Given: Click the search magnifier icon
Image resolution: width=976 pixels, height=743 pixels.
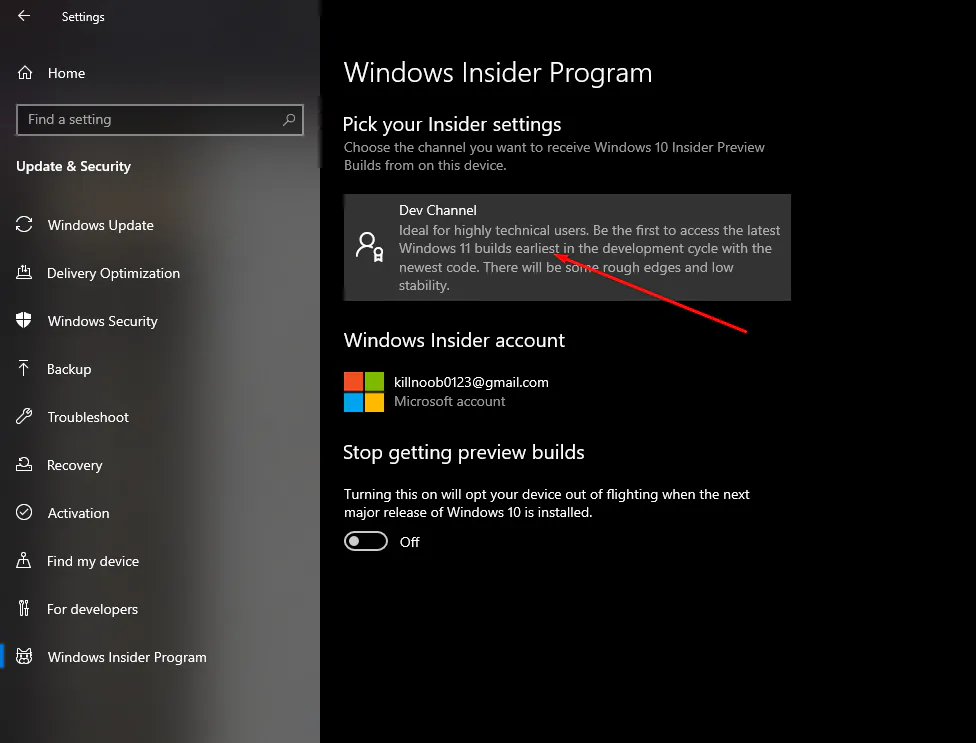Looking at the screenshot, I should click(289, 119).
